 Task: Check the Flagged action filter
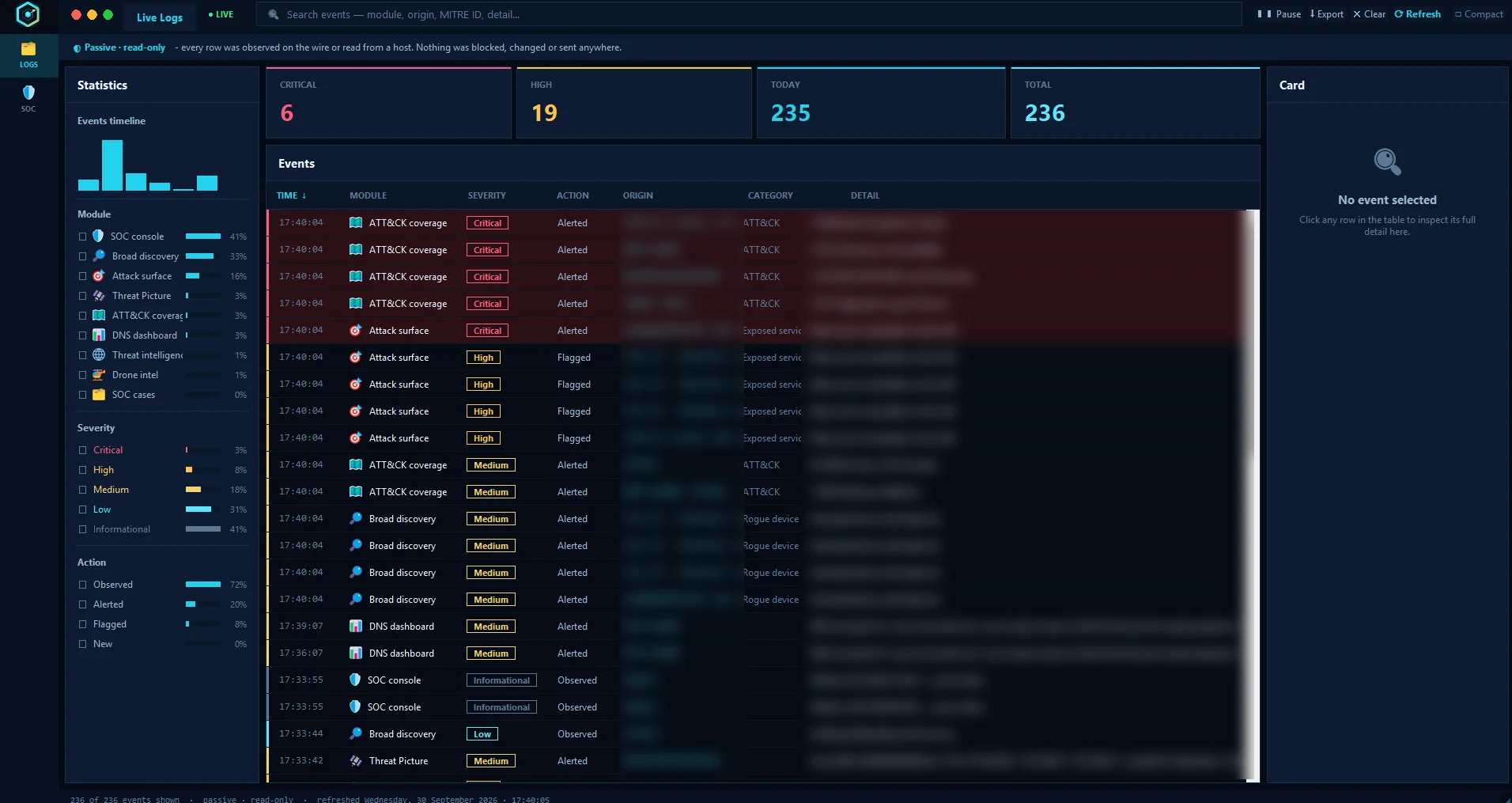click(82, 623)
